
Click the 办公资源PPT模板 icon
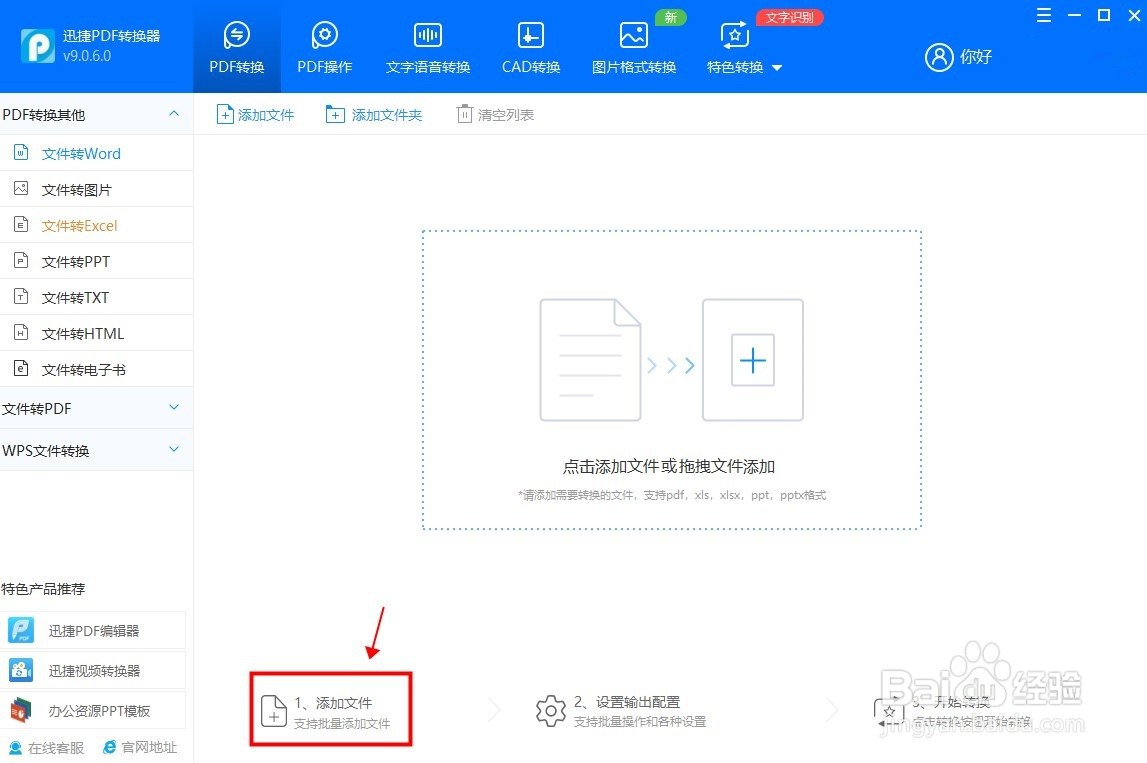[x=21, y=710]
